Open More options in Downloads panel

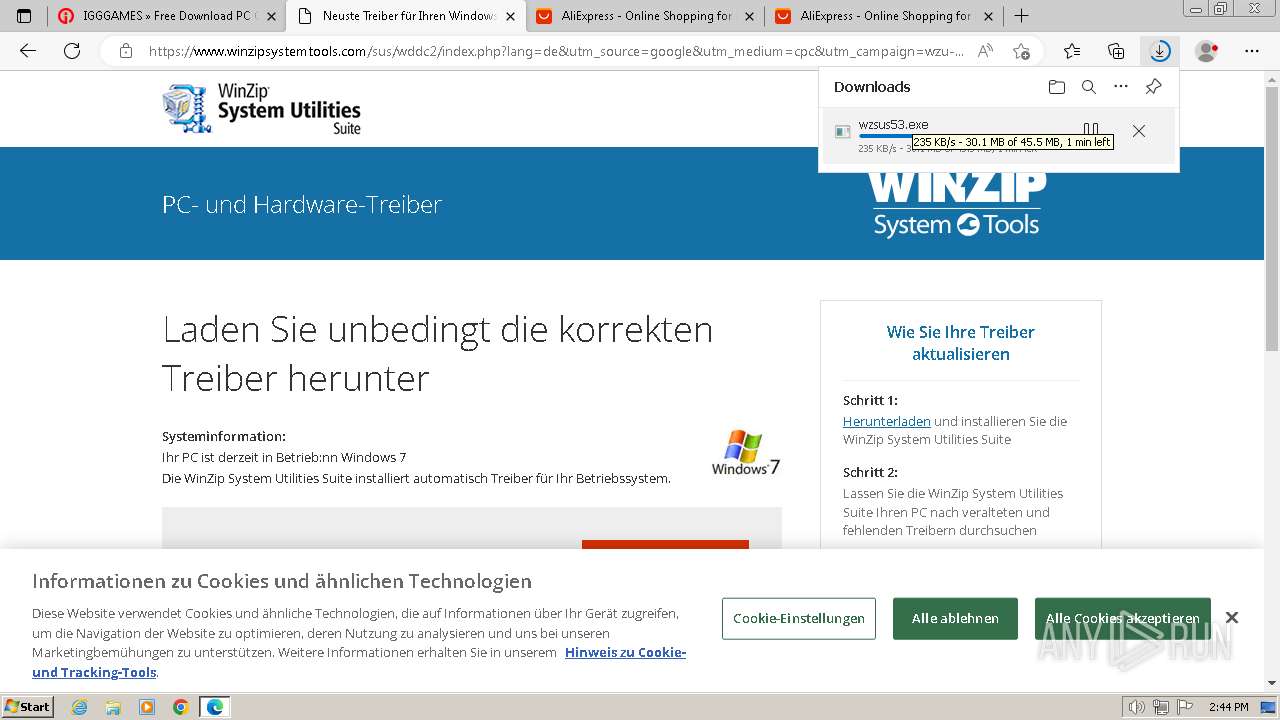pyautogui.click(x=1121, y=87)
